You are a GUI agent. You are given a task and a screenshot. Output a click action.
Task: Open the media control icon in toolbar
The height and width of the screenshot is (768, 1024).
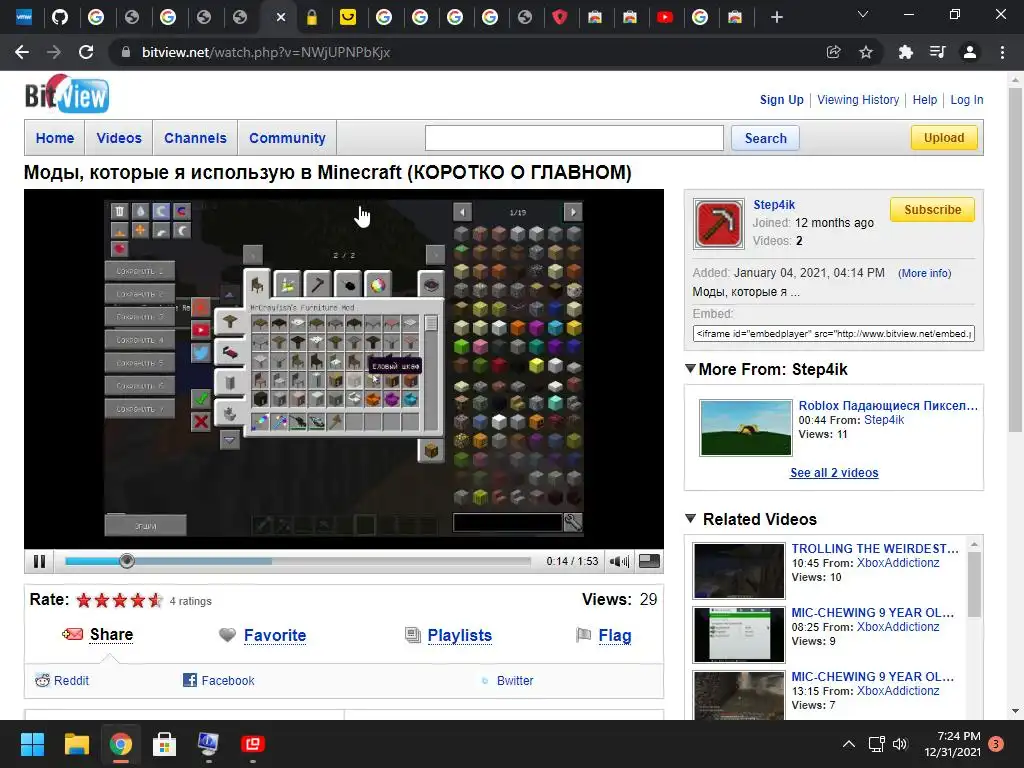click(x=937, y=52)
